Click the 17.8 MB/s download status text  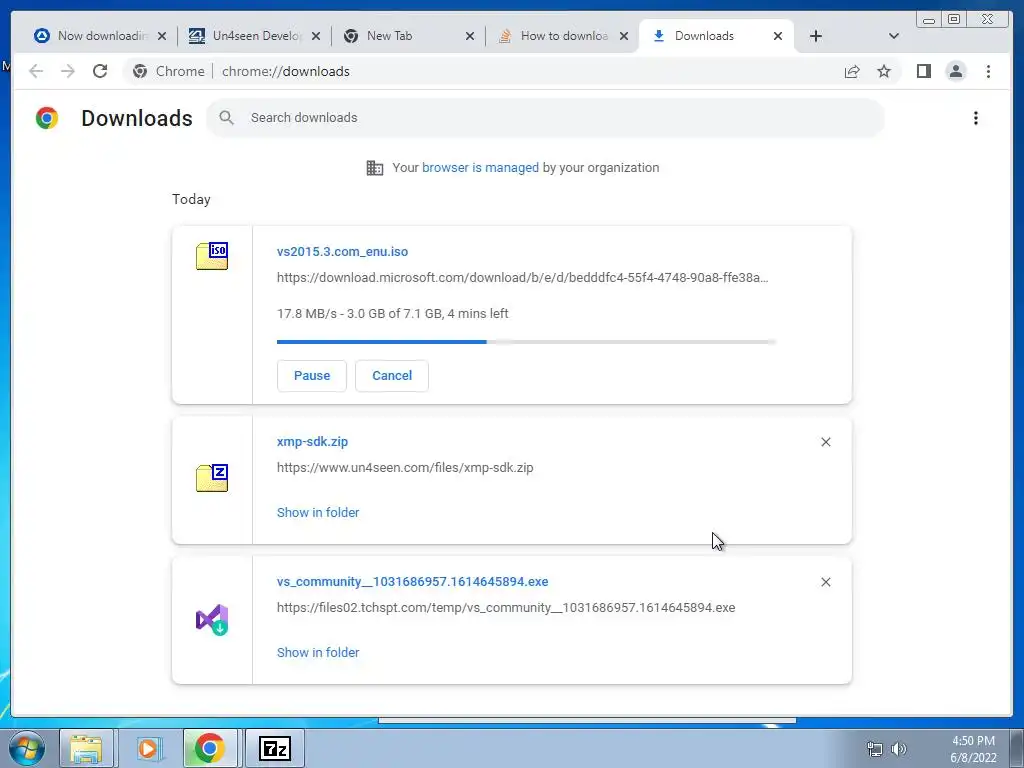[392, 313]
